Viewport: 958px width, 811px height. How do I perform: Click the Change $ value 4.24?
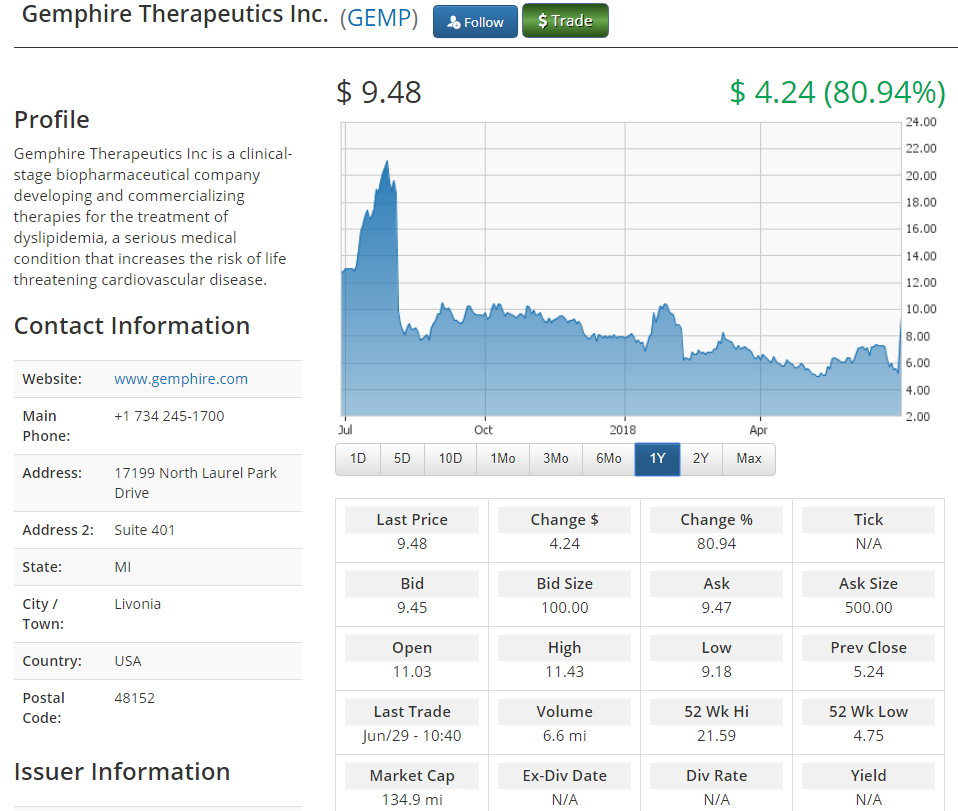tap(565, 543)
